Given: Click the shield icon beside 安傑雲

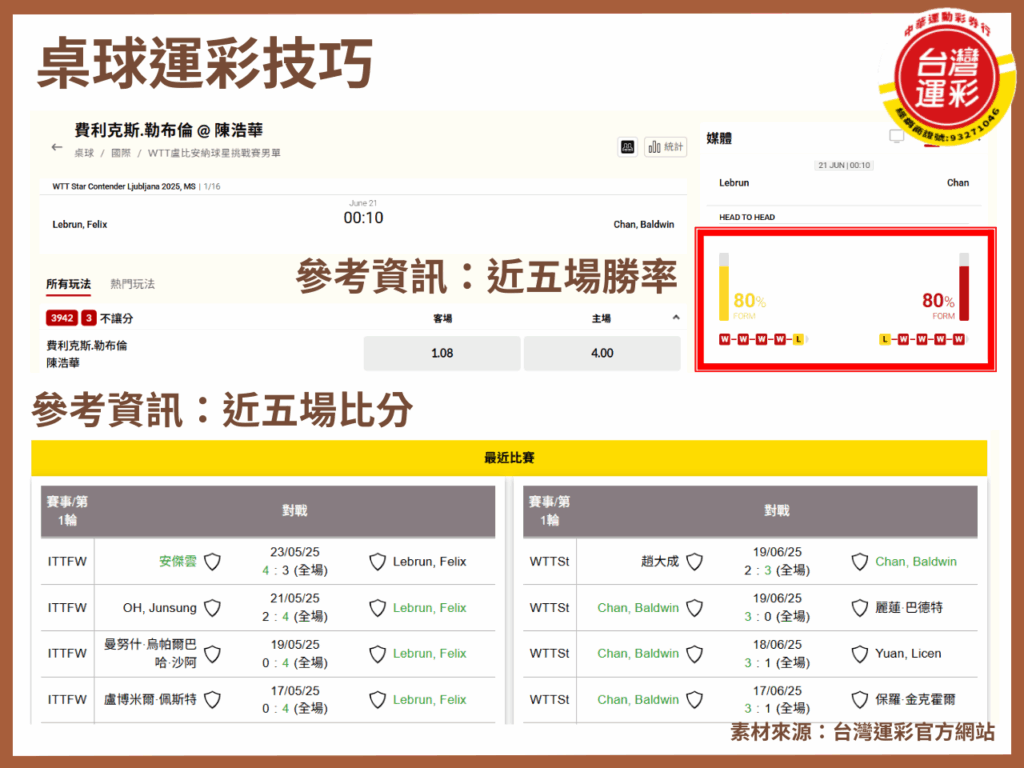Looking at the screenshot, I should coord(212,562).
